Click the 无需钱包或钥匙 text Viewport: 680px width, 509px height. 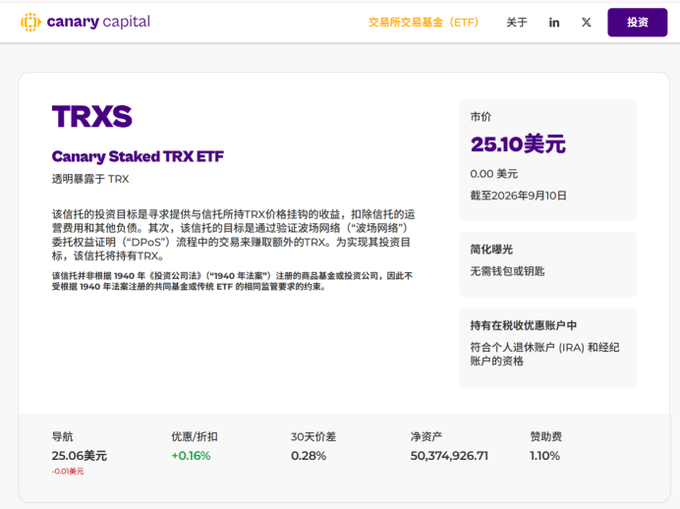click(507, 271)
